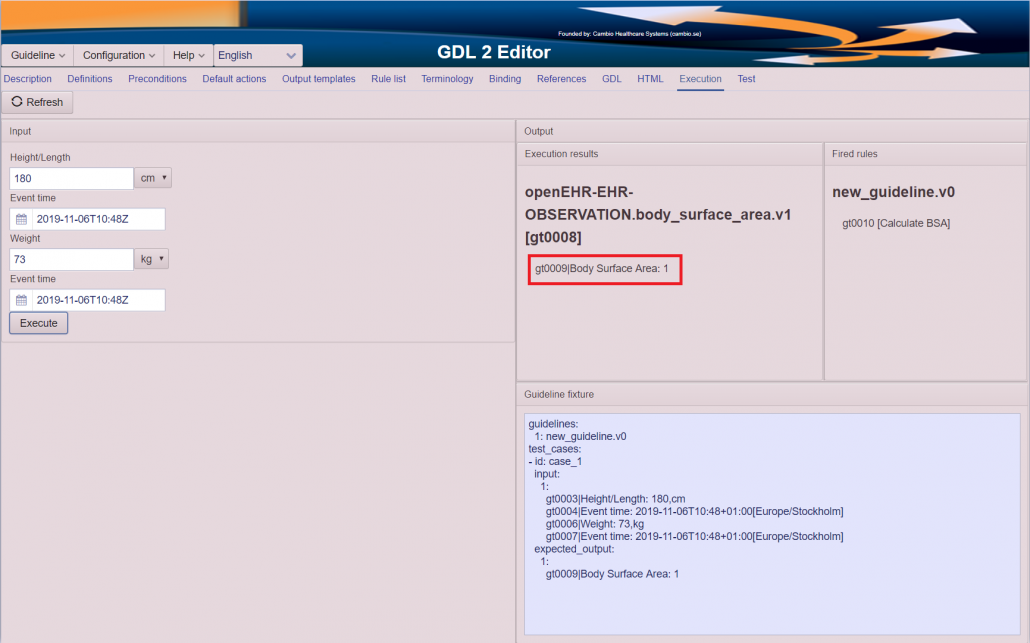Screen dimensions: 1030x643
Task: Click the highlighted Body Surface Area result
Action: [x=604, y=269]
